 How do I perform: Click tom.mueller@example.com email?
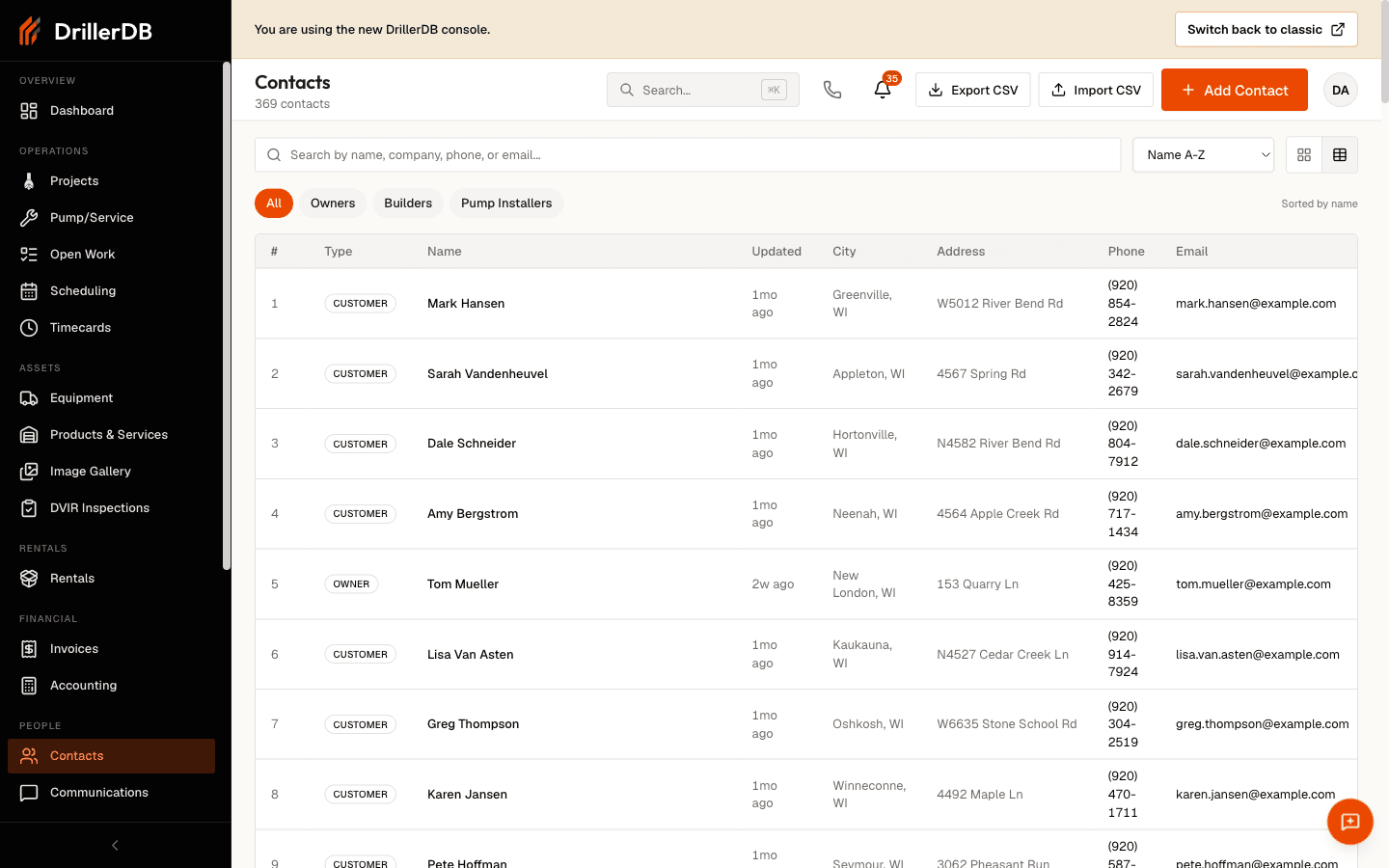pos(1253,584)
